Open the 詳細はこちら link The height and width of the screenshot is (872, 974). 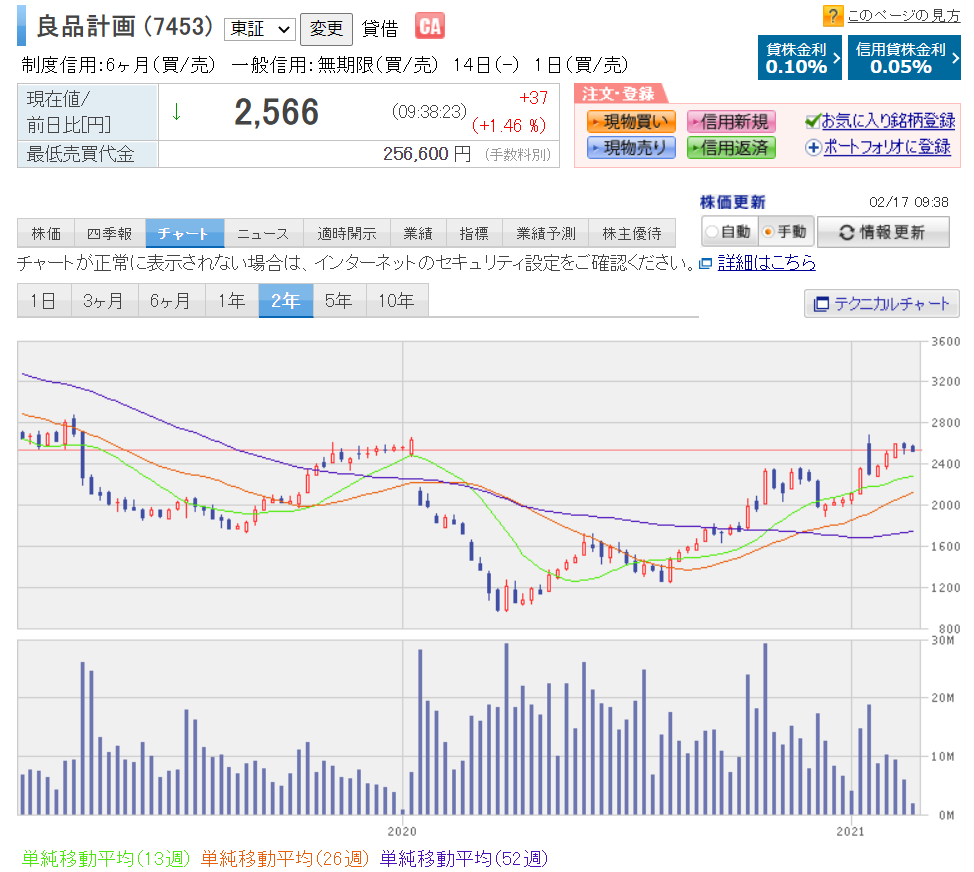tap(766, 263)
